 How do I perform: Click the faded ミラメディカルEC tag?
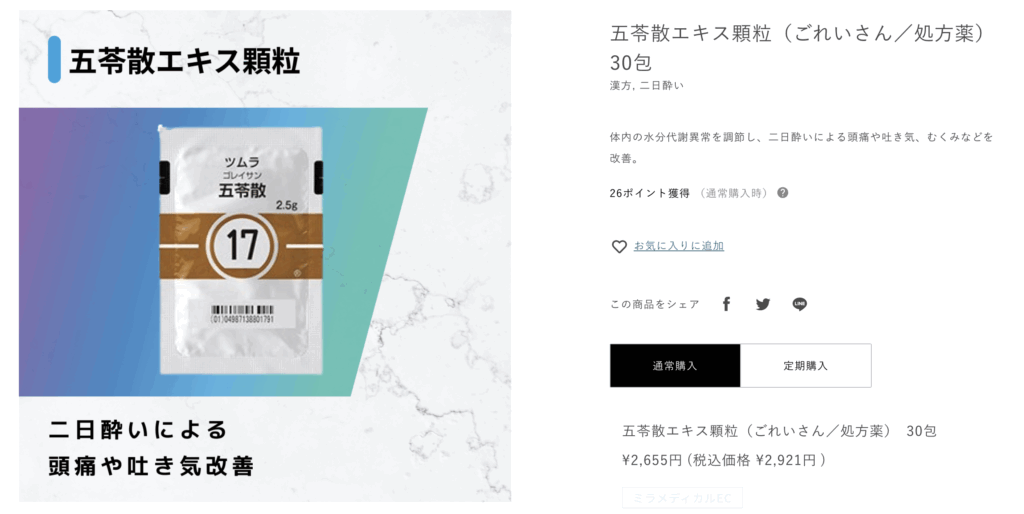pos(682,498)
